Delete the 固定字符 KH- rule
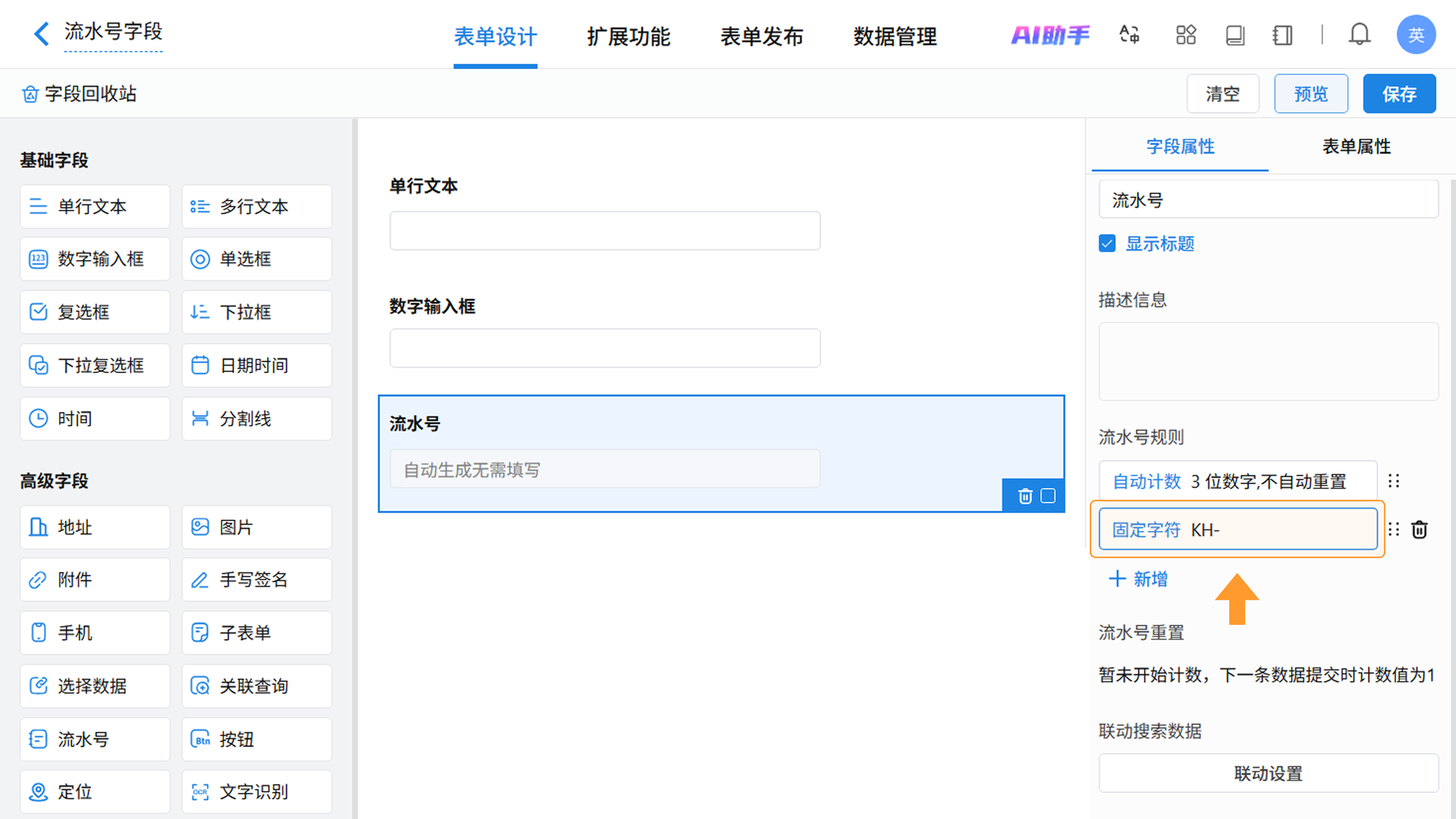 pos(1419,530)
